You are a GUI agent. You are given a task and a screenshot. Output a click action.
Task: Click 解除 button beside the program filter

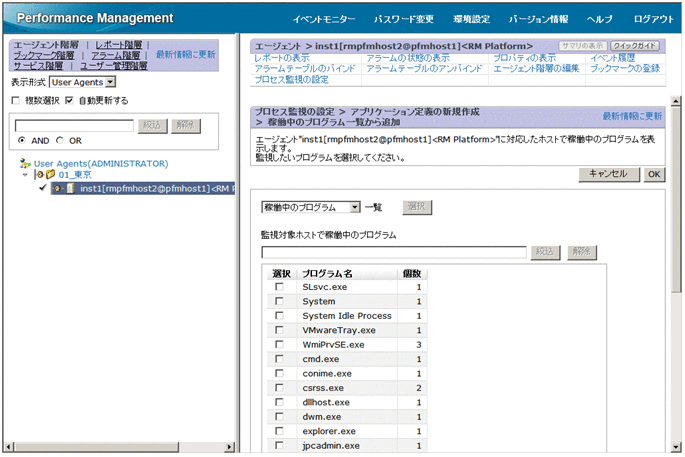581,252
